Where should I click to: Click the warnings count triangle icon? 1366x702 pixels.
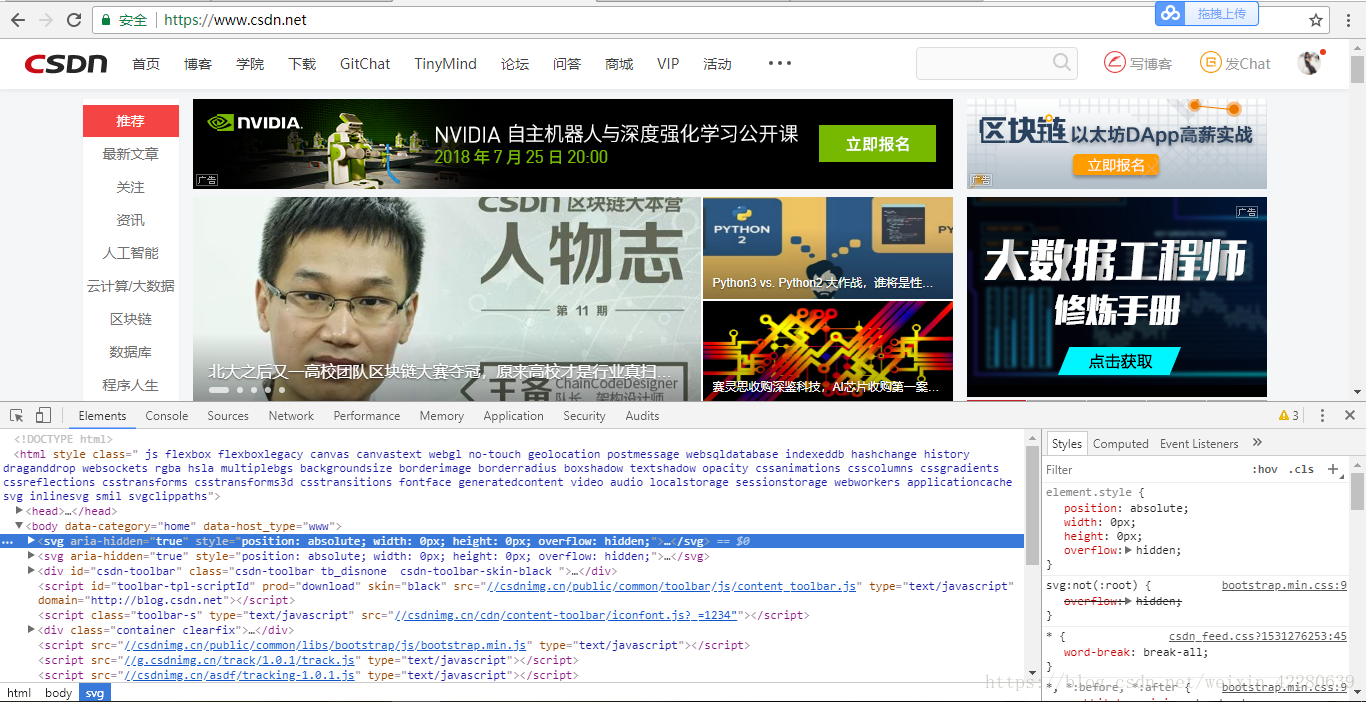point(1284,415)
